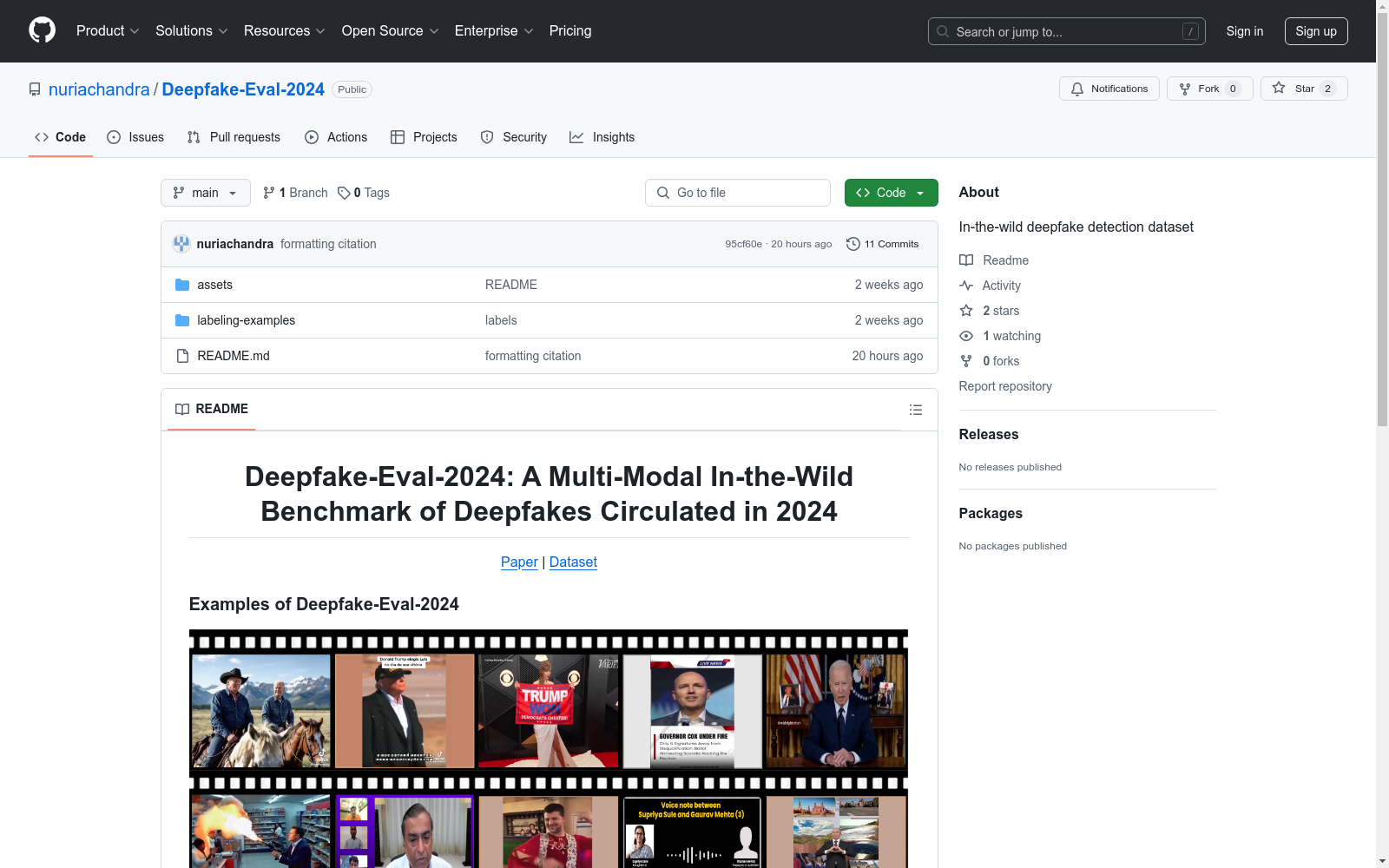
Task: Click the Go to file search box
Action: click(x=738, y=193)
